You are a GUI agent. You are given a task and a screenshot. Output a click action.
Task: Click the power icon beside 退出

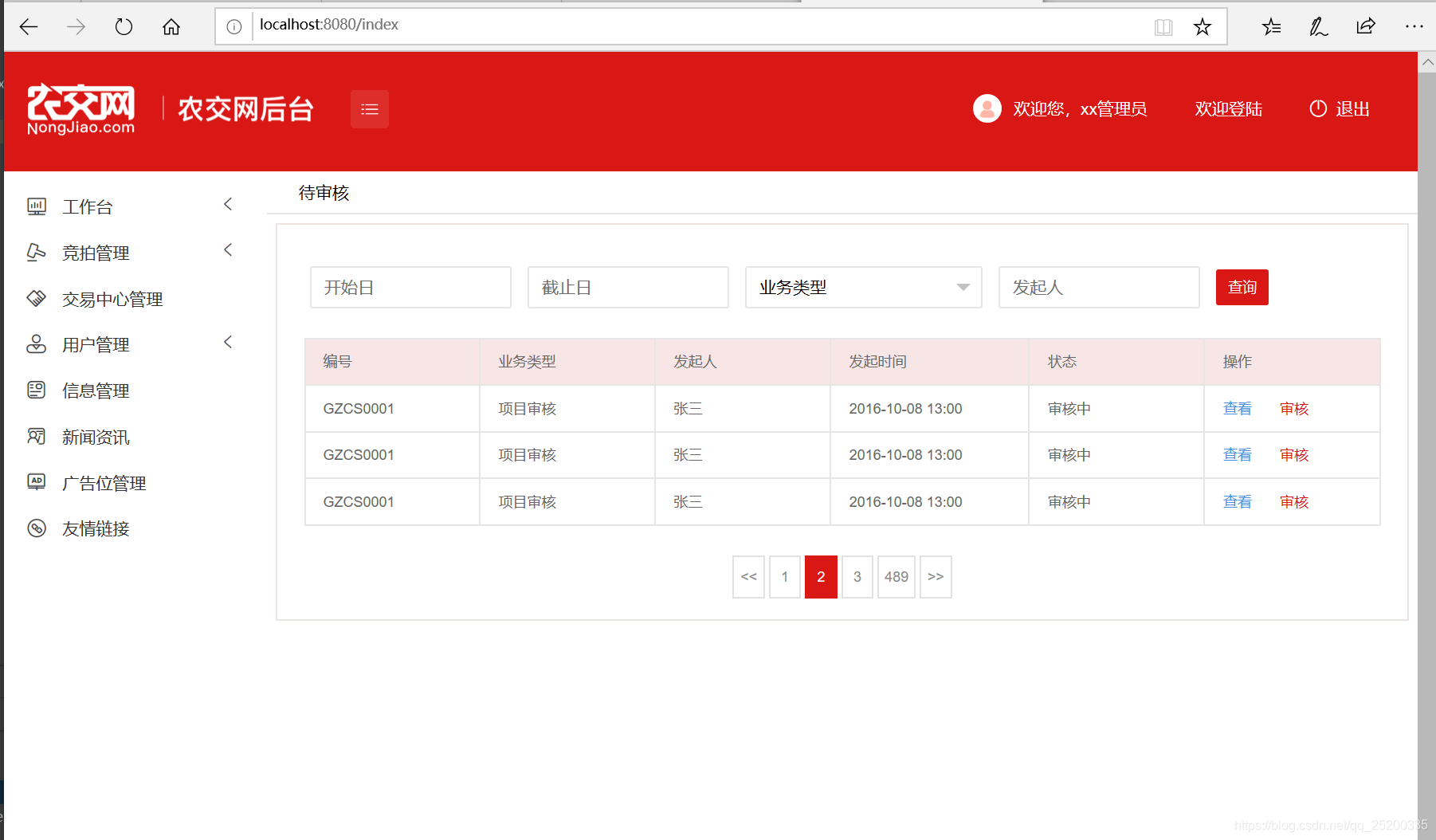click(x=1318, y=108)
